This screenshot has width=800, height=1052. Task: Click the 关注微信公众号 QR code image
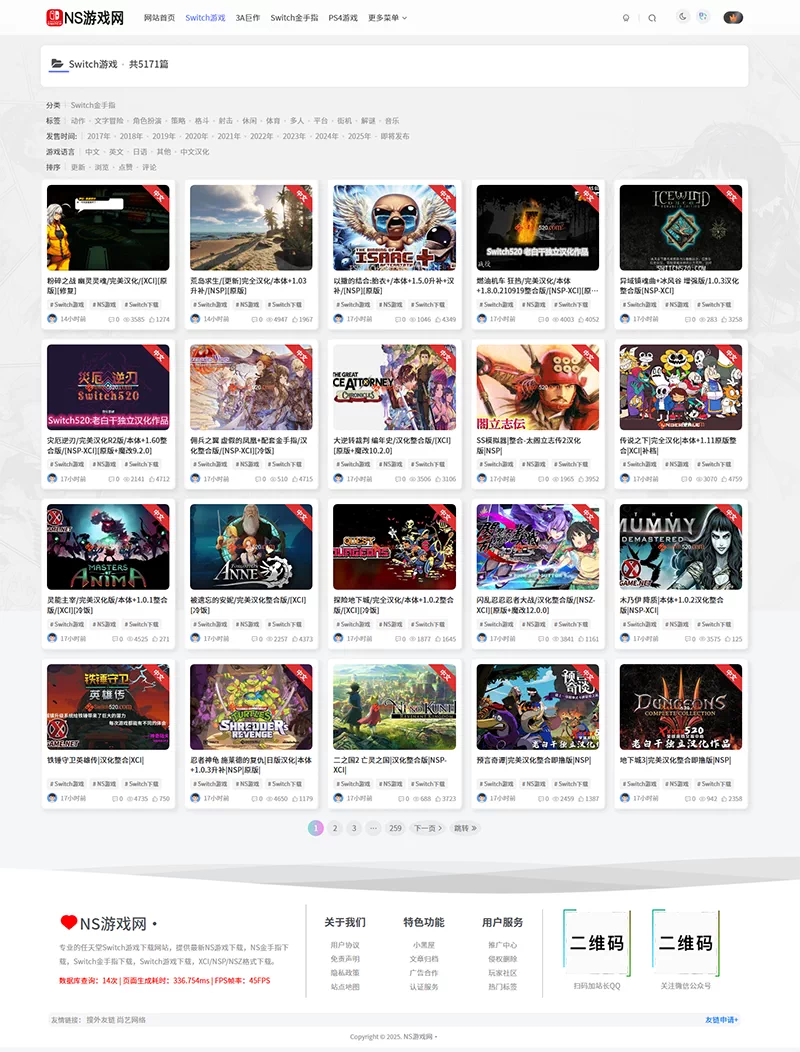click(685, 943)
